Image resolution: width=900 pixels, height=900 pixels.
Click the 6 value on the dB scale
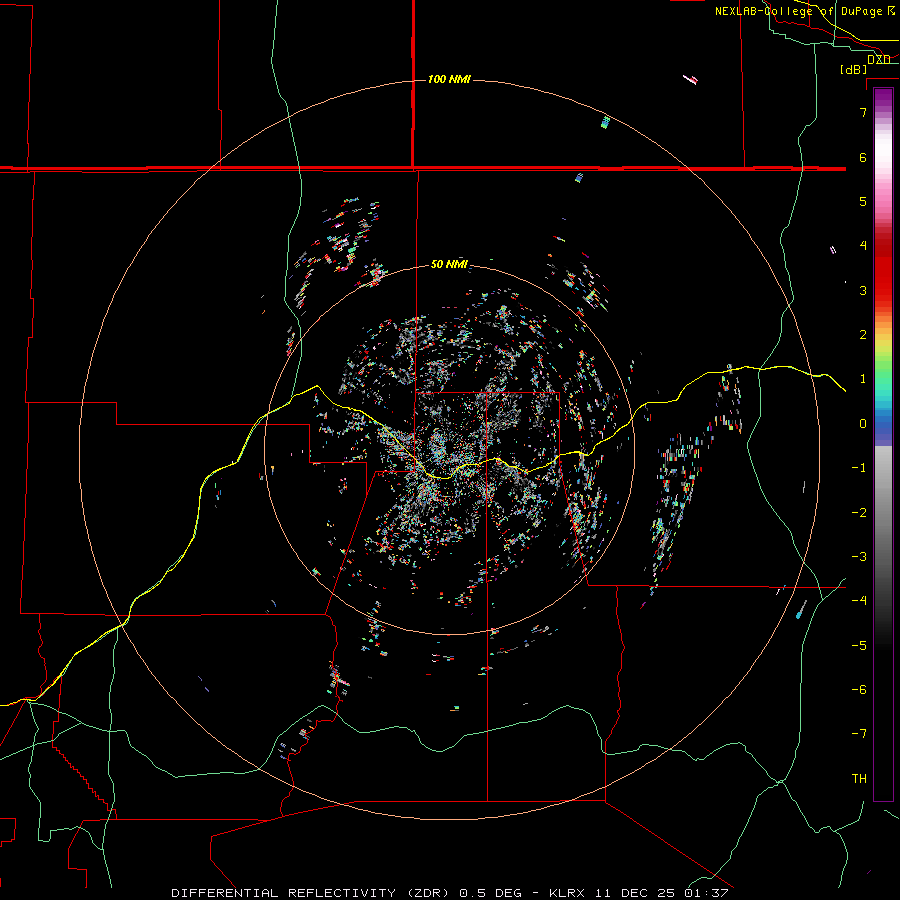[863, 157]
